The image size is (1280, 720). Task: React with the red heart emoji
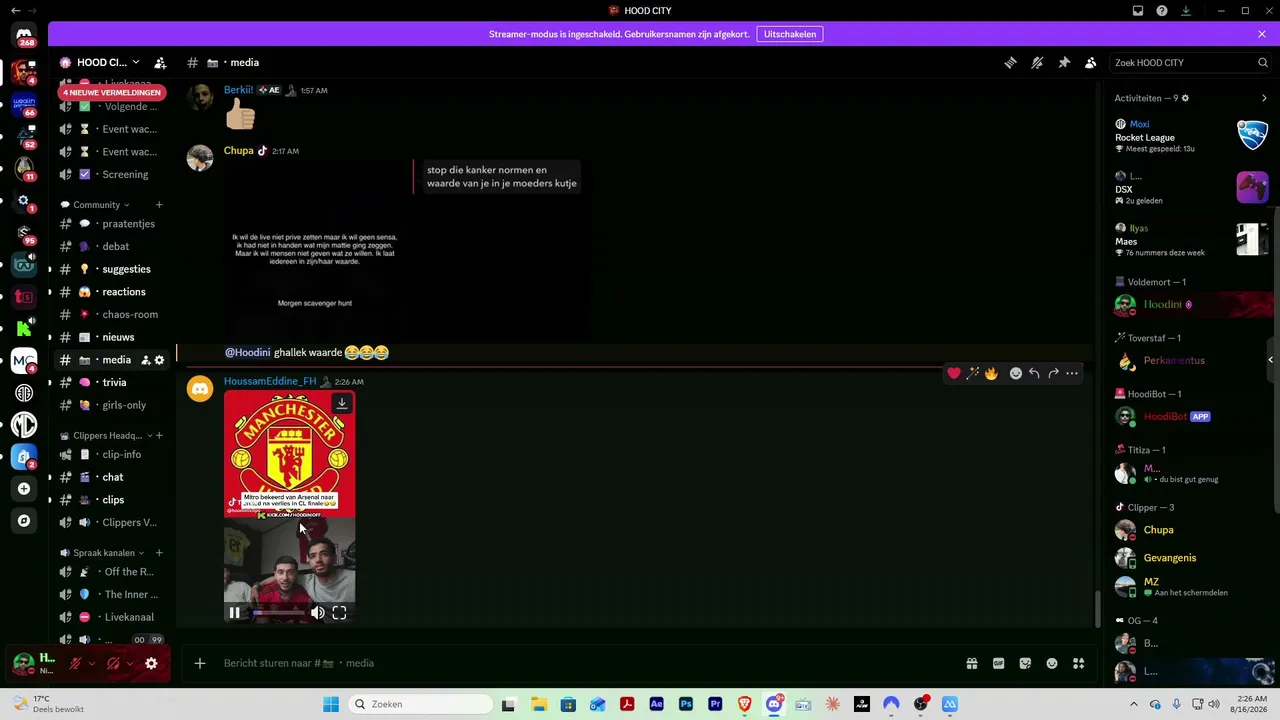(954, 373)
